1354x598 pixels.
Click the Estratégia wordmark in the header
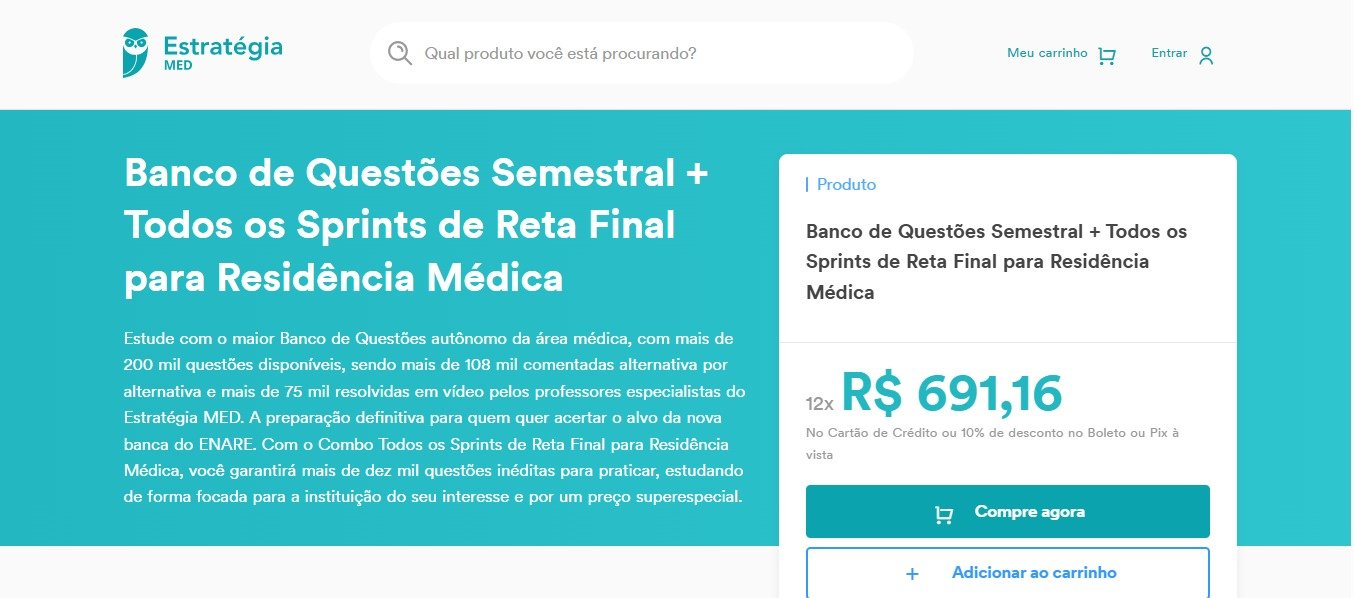pyautogui.click(x=222, y=45)
